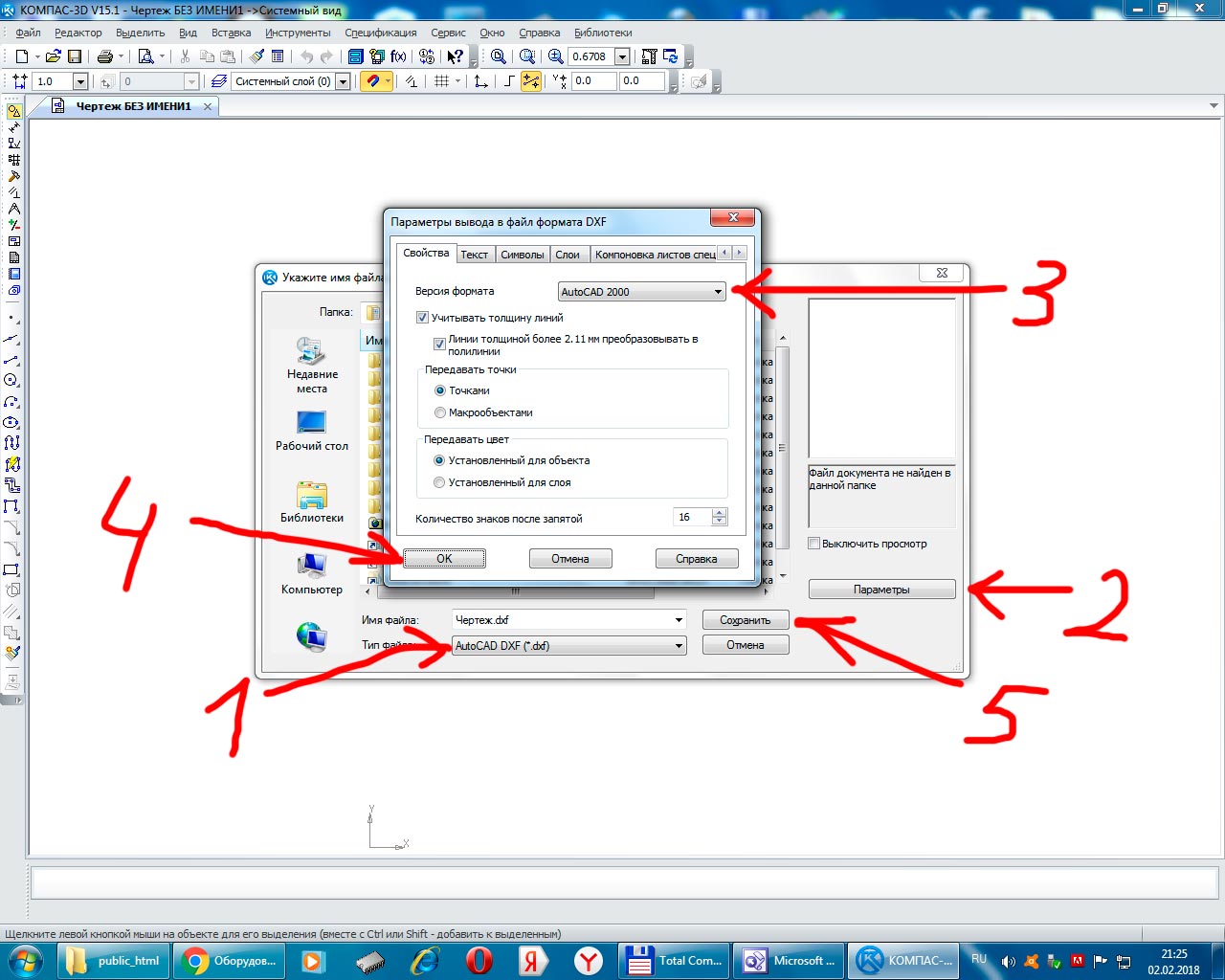1225x980 pixels.
Task: Open Recent Places in save dialog
Action: tap(312, 366)
